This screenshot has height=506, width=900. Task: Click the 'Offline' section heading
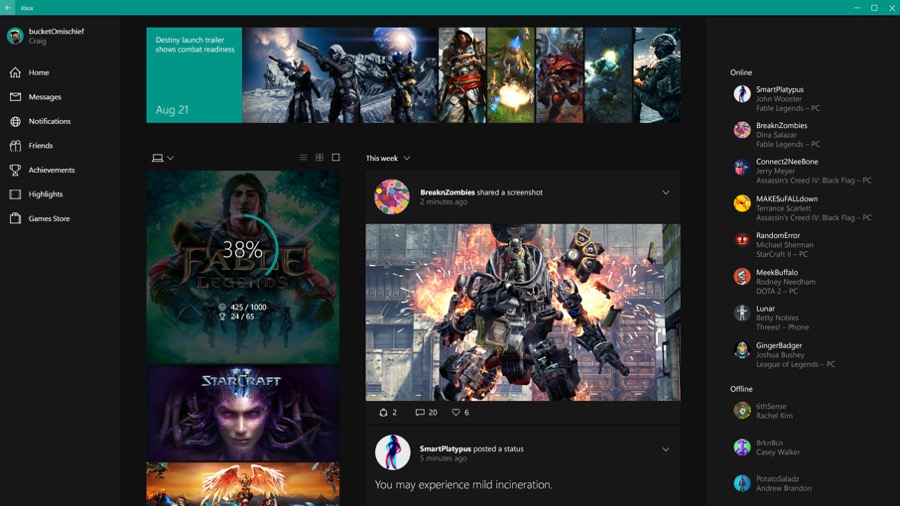[x=741, y=389]
